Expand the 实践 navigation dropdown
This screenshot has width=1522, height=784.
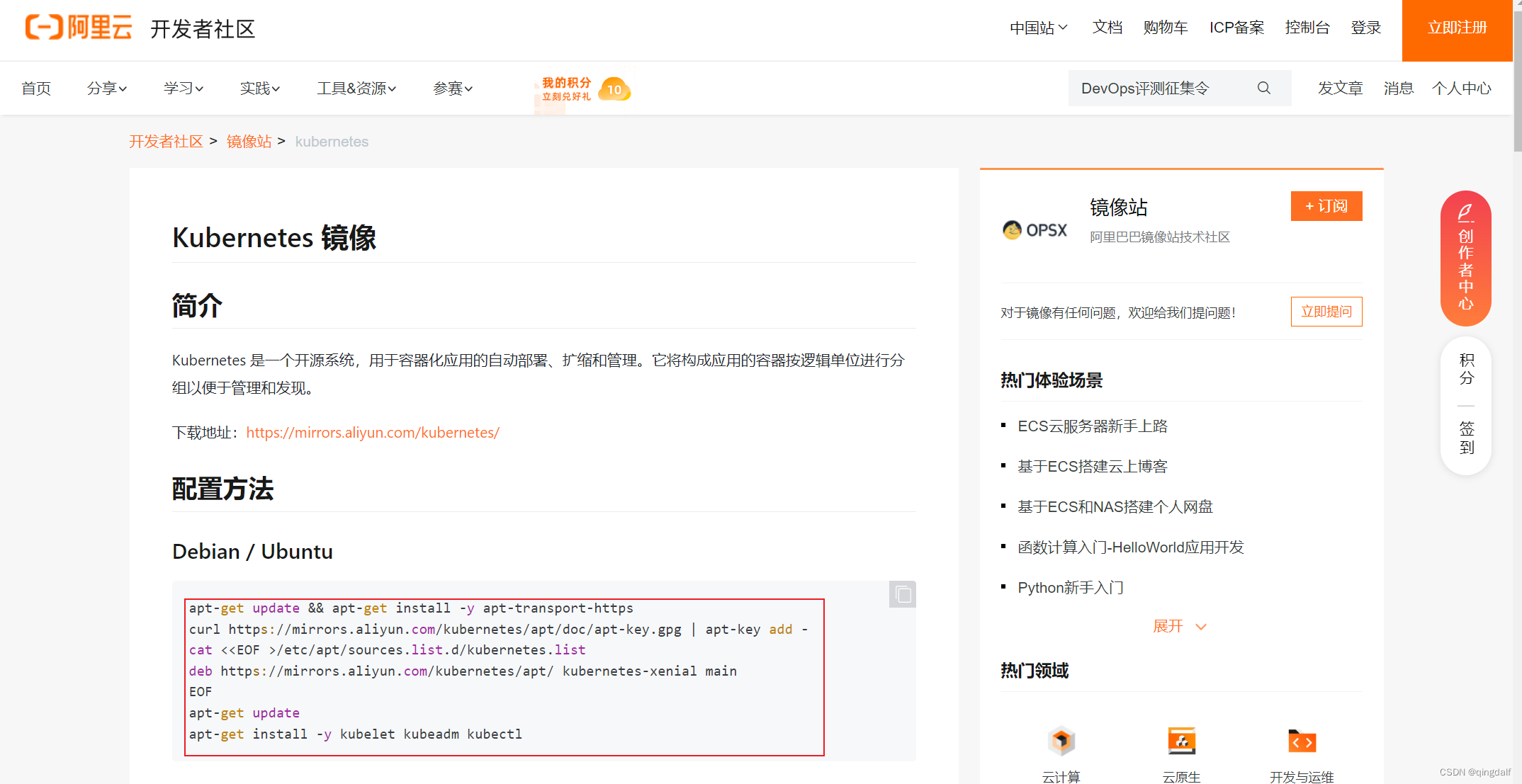[260, 89]
